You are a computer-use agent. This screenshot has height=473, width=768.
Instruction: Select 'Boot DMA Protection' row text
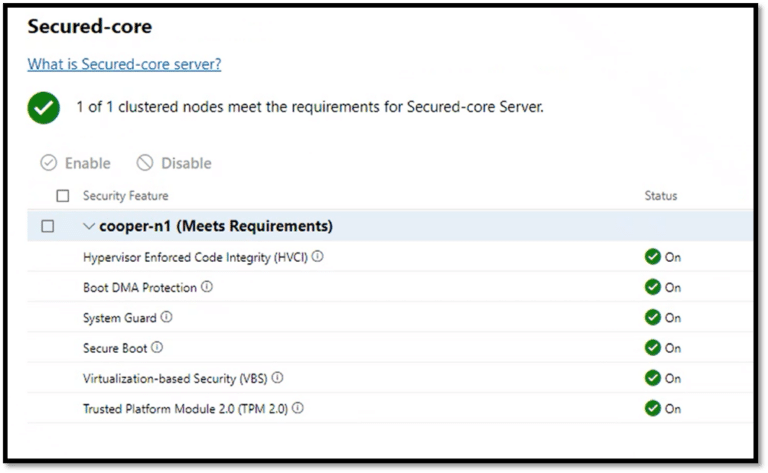pos(140,287)
